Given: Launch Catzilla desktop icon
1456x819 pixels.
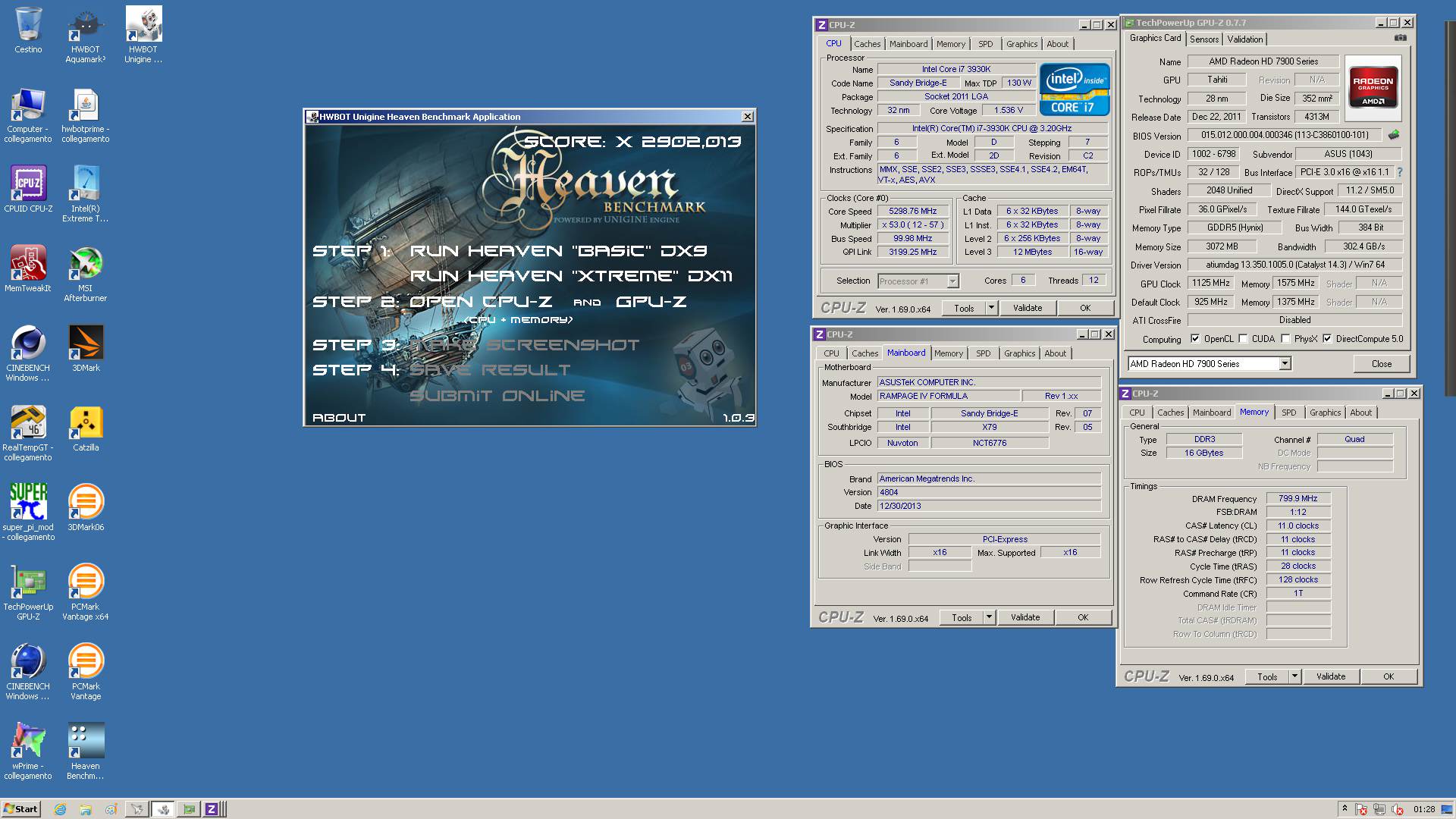Looking at the screenshot, I should [x=86, y=428].
